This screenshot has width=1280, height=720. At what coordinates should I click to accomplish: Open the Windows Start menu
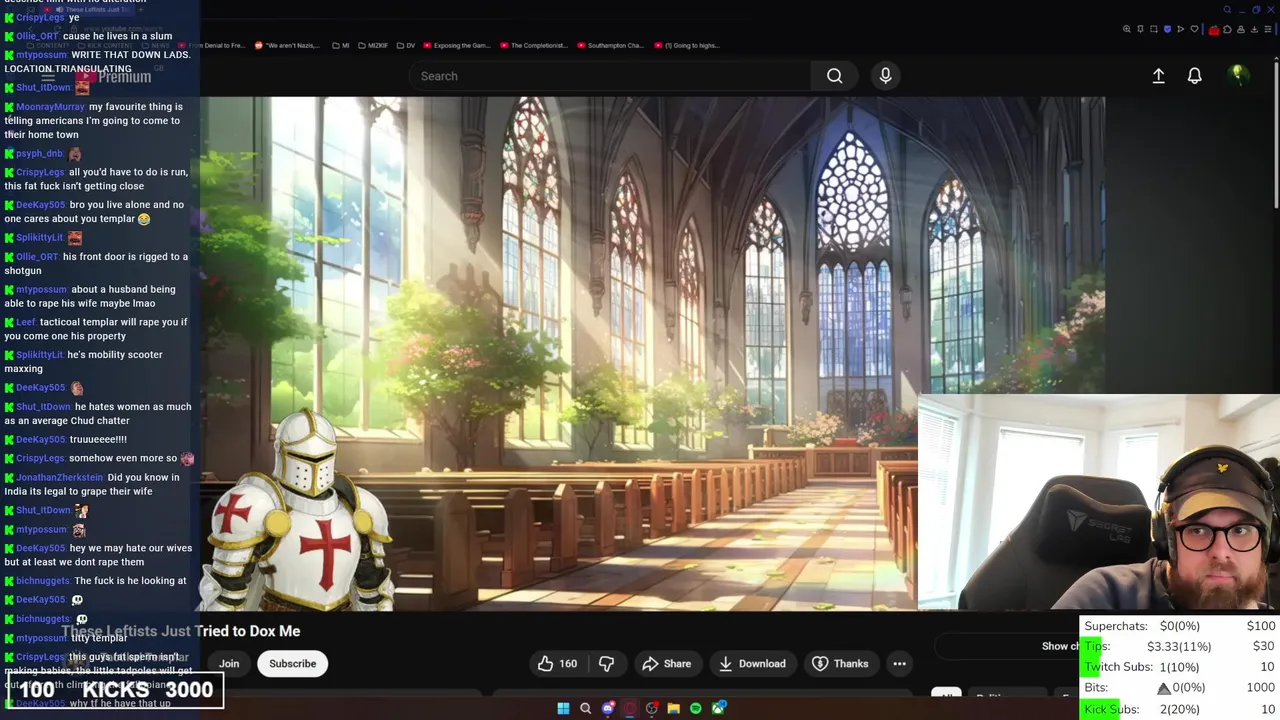563,709
